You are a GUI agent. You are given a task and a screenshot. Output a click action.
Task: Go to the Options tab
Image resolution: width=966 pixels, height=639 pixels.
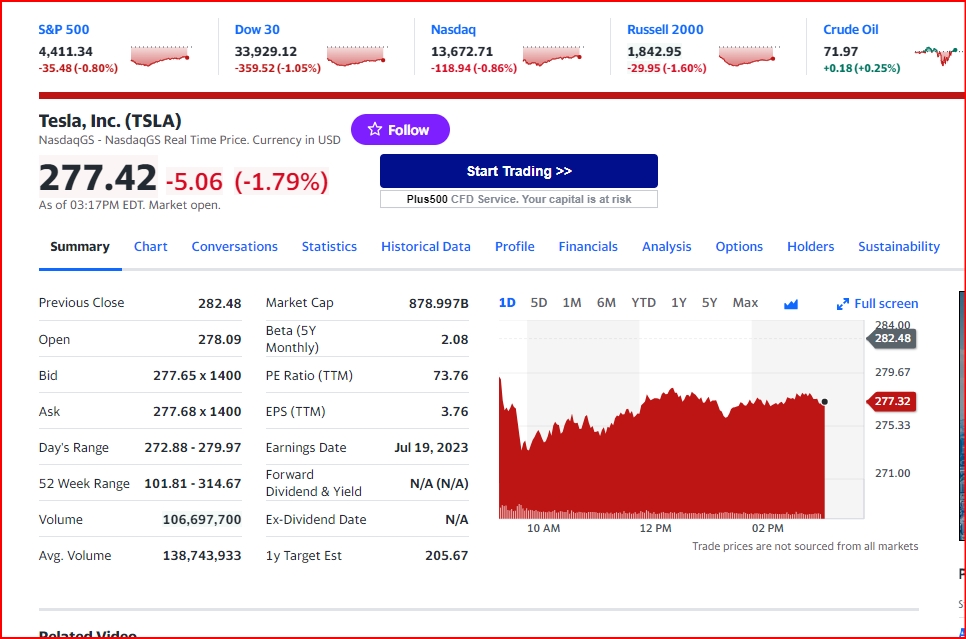pyautogui.click(x=739, y=247)
